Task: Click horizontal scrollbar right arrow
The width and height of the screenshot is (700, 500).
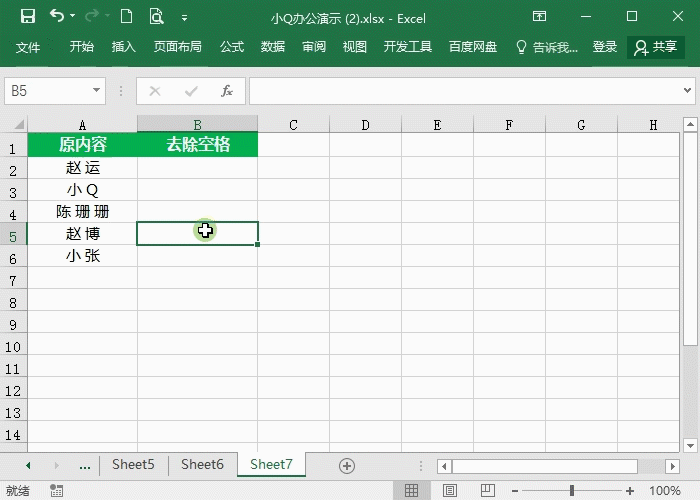Action: [x=672, y=467]
